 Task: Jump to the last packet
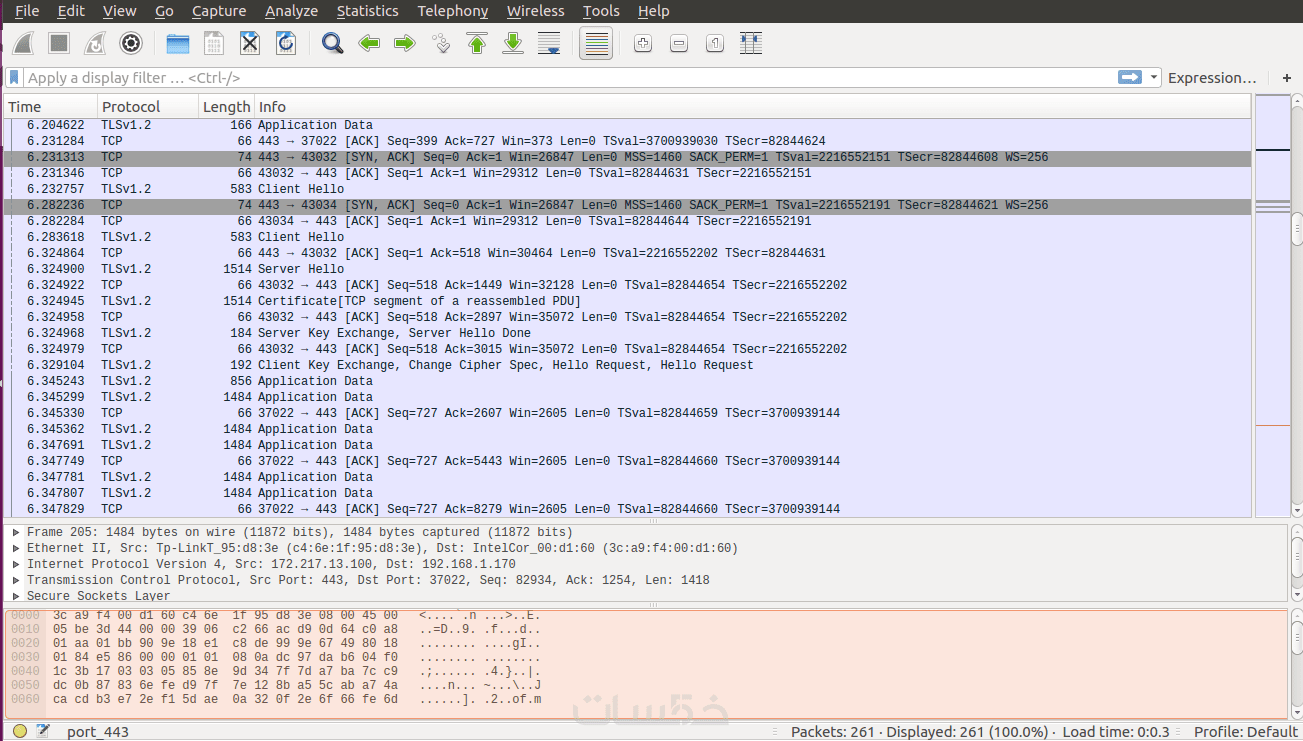click(x=513, y=43)
